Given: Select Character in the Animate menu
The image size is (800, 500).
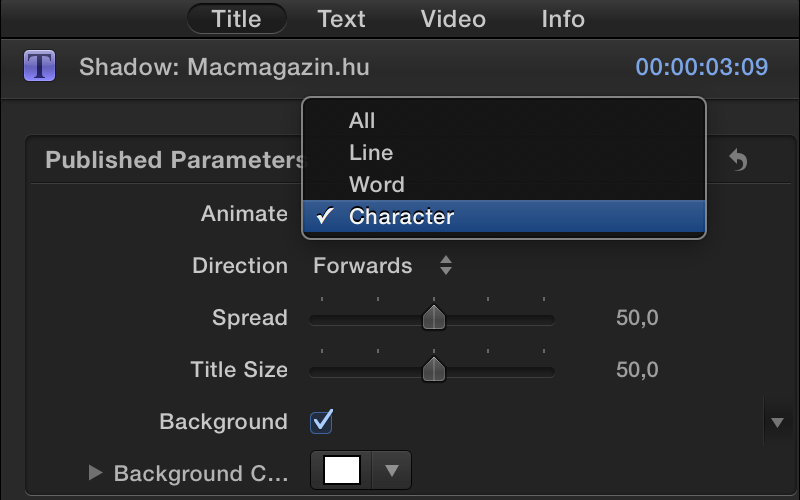Looking at the screenshot, I should tap(402, 217).
